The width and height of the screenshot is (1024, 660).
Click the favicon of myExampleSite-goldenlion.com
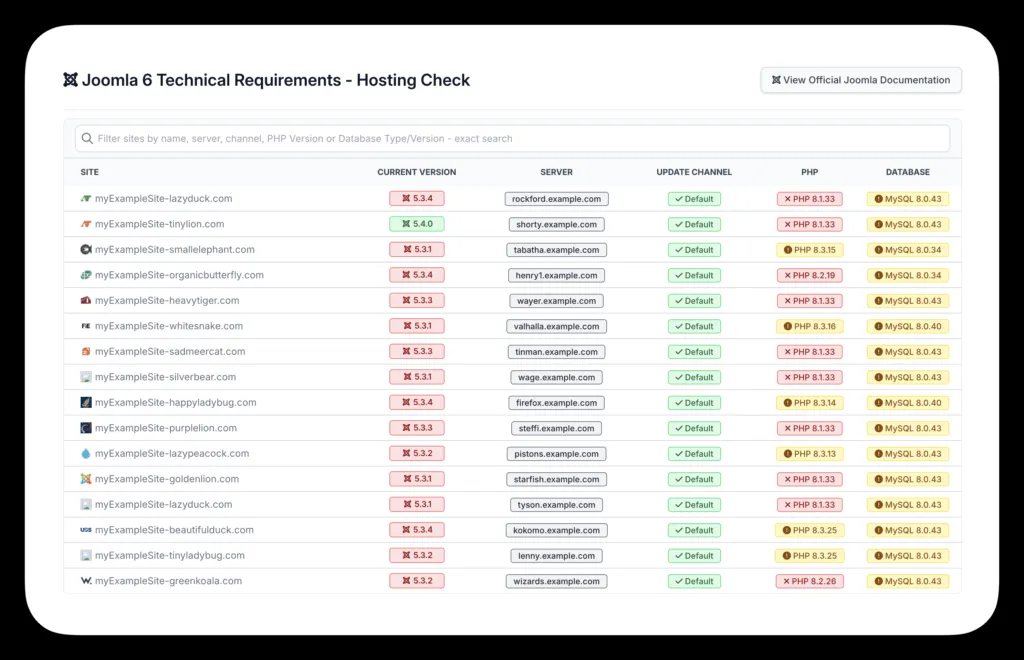85,479
